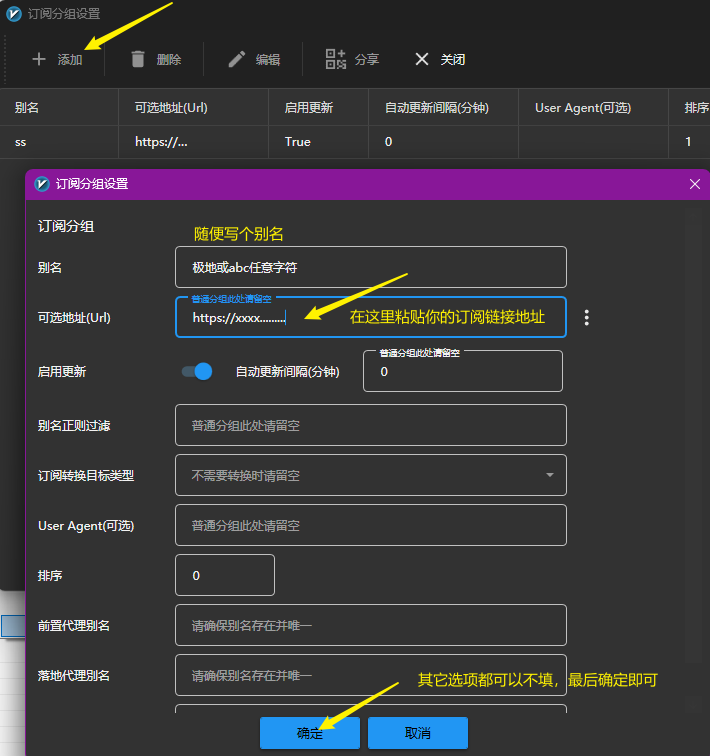This screenshot has width=710, height=756.
Task: Sort by the 别名 column header
Action: [x=27, y=108]
